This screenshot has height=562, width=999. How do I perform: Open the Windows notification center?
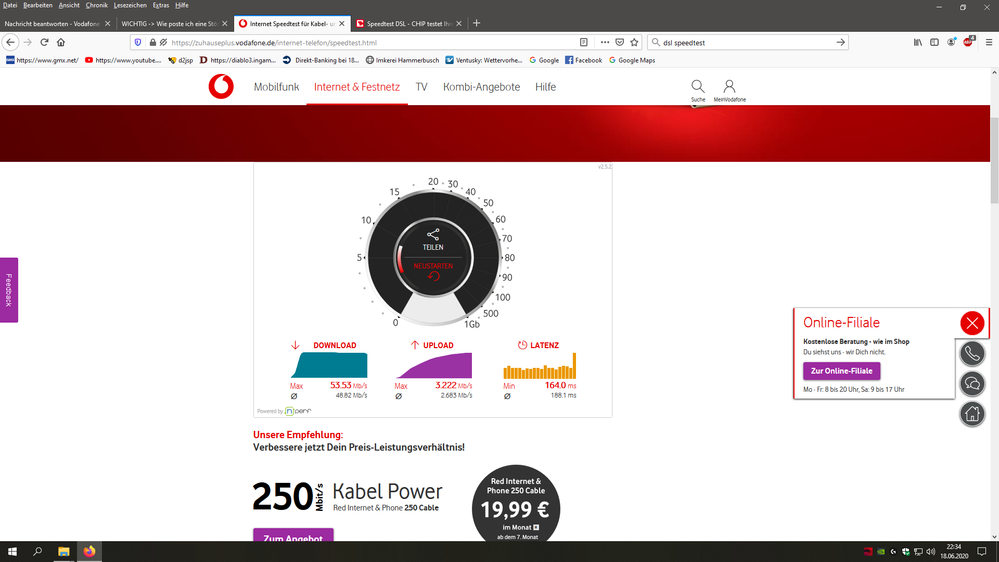point(982,552)
